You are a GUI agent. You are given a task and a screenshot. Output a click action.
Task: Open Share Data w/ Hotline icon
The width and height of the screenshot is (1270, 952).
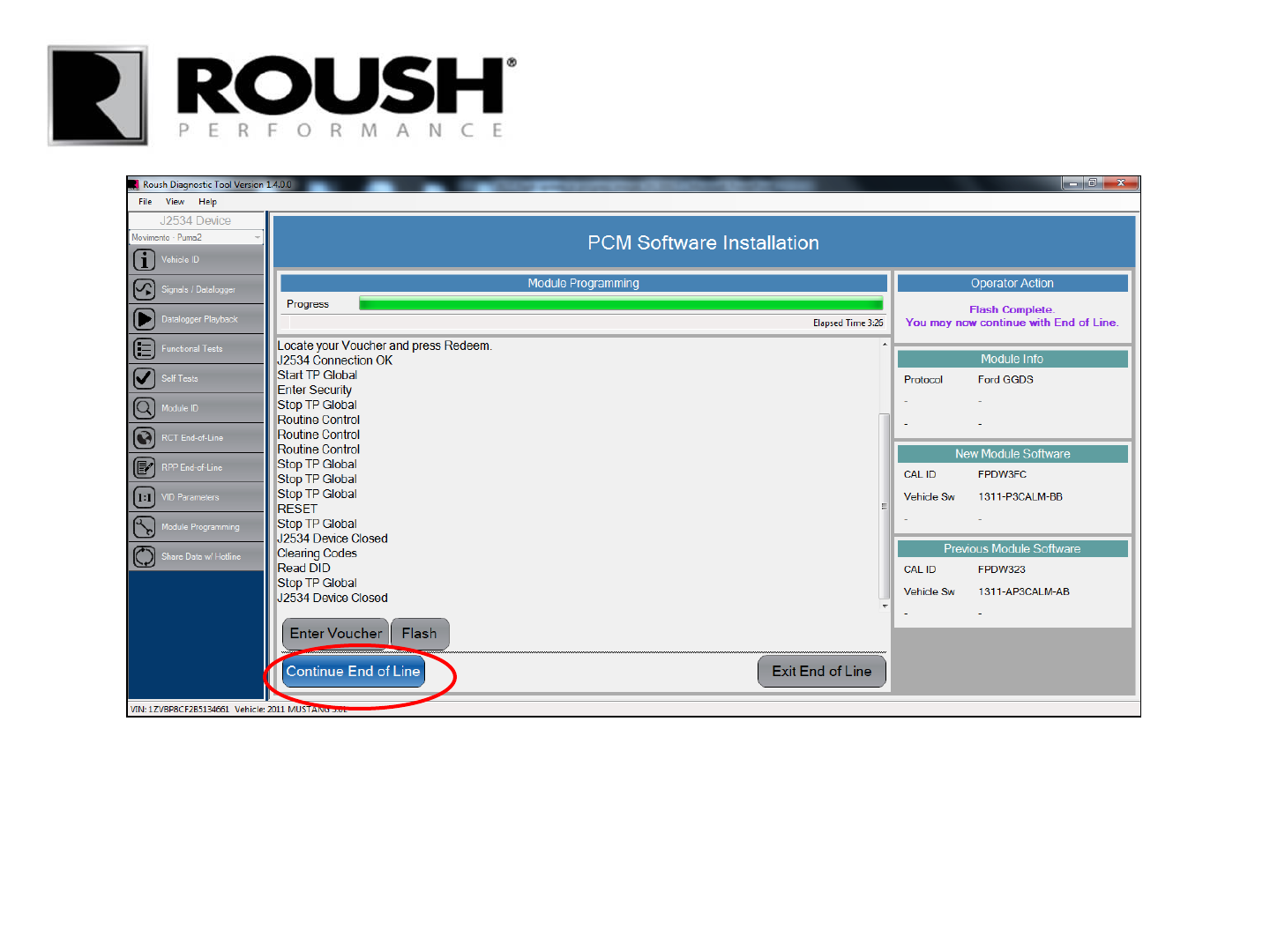pos(144,556)
